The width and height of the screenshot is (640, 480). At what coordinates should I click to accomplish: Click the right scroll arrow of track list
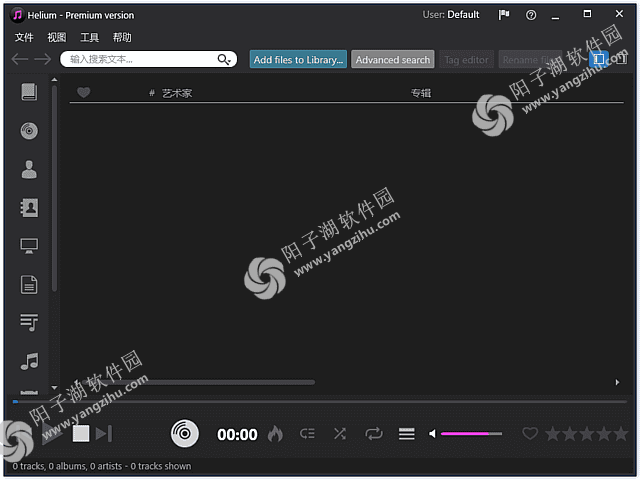pos(617,382)
